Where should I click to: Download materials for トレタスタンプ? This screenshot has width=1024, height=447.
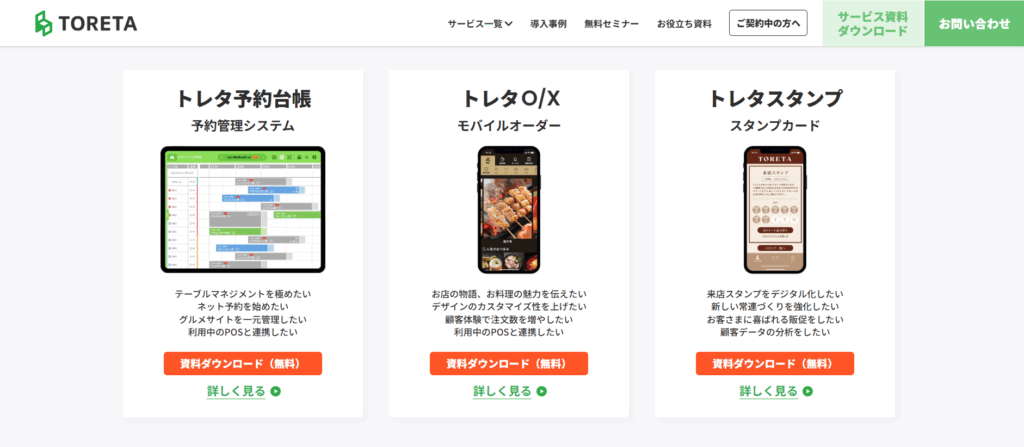pyautogui.click(x=775, y=363)
